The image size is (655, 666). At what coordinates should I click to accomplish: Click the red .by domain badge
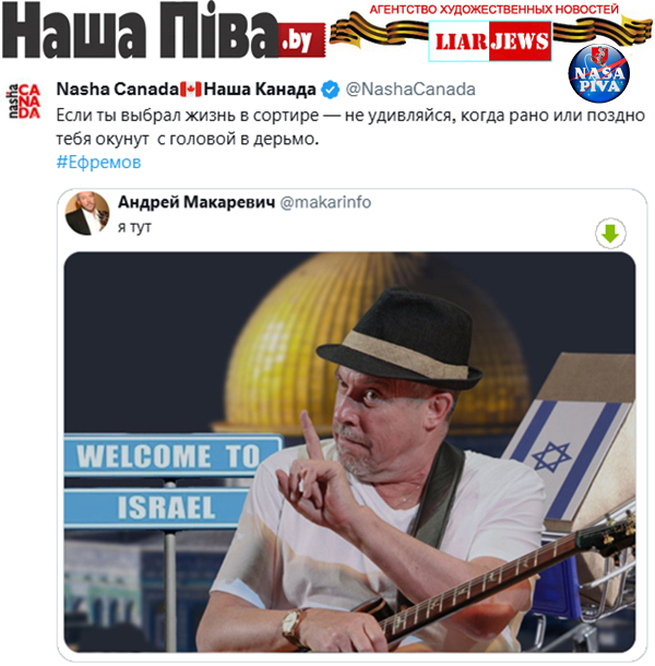[x=301, y=40]
